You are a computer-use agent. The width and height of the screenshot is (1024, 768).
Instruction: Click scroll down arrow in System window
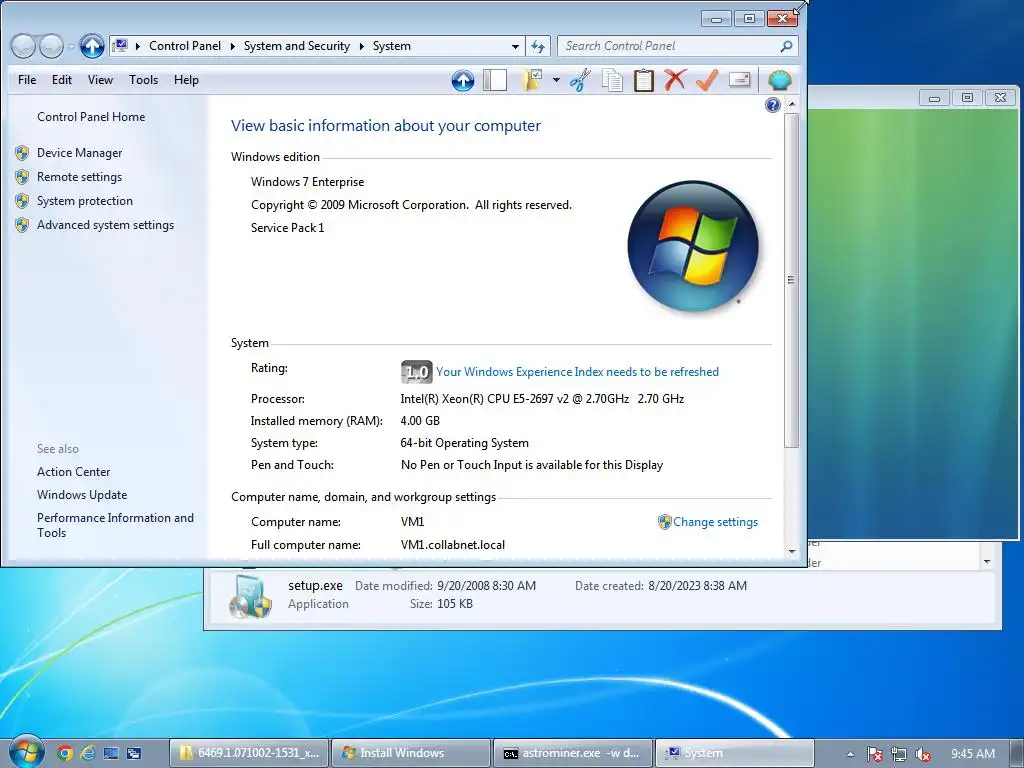pyautogui.click(x=792, y=552)
